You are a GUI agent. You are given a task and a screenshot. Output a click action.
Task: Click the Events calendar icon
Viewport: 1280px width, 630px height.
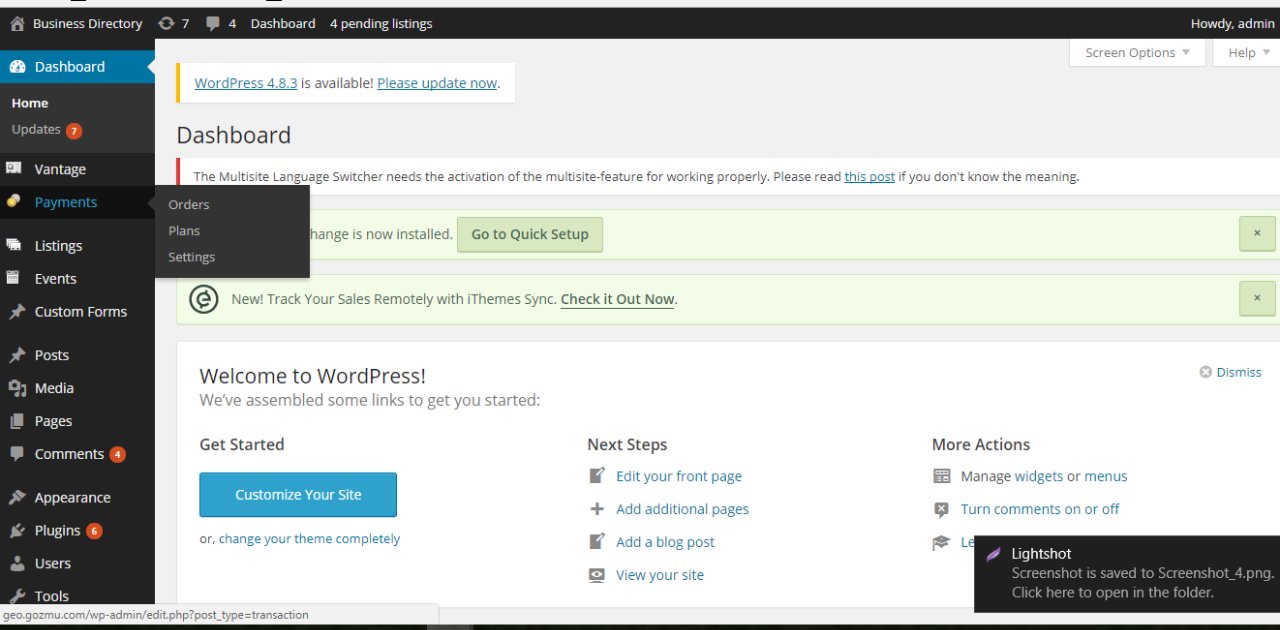14,278
